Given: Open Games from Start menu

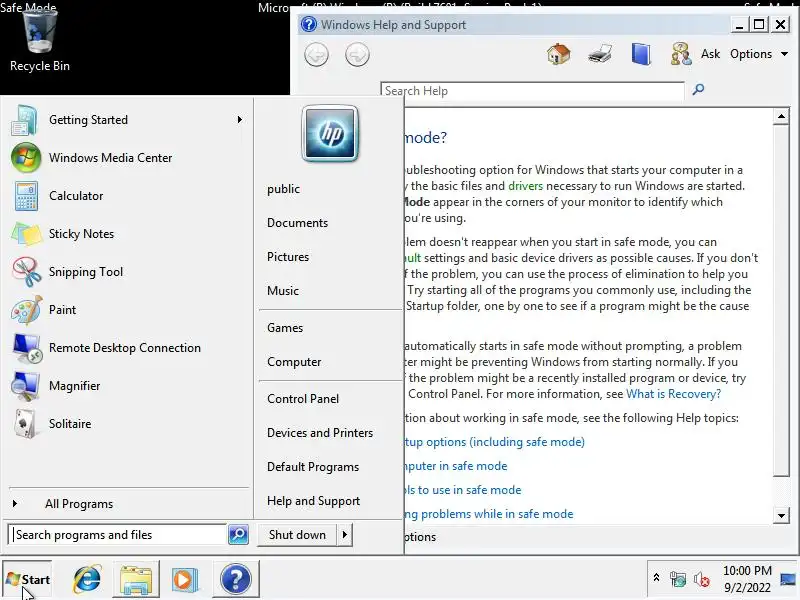Looking at the screenshot, I should coord(285,328).
